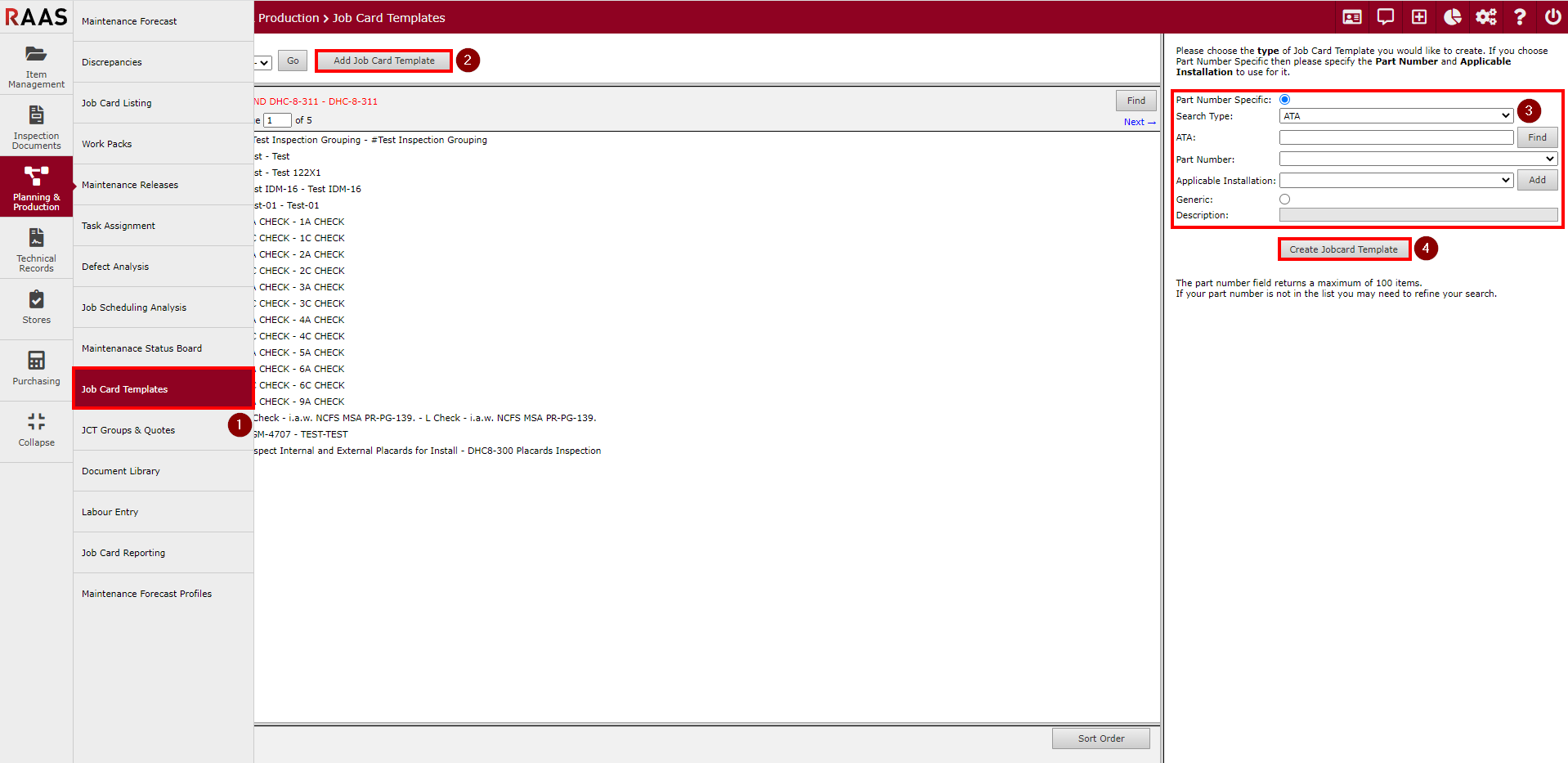This screenshot has height=763, width=1568.
Task: Go to Work Packs menu item
Action: [106, 144]
